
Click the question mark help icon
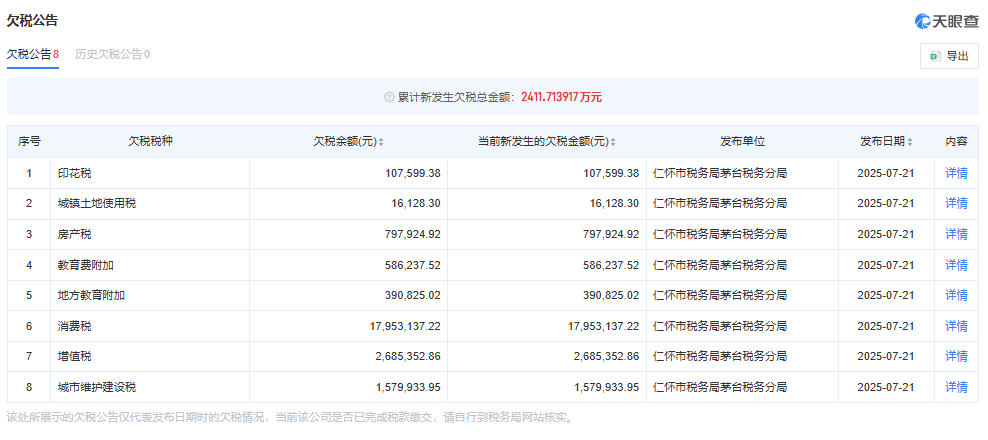pos(389,97)
